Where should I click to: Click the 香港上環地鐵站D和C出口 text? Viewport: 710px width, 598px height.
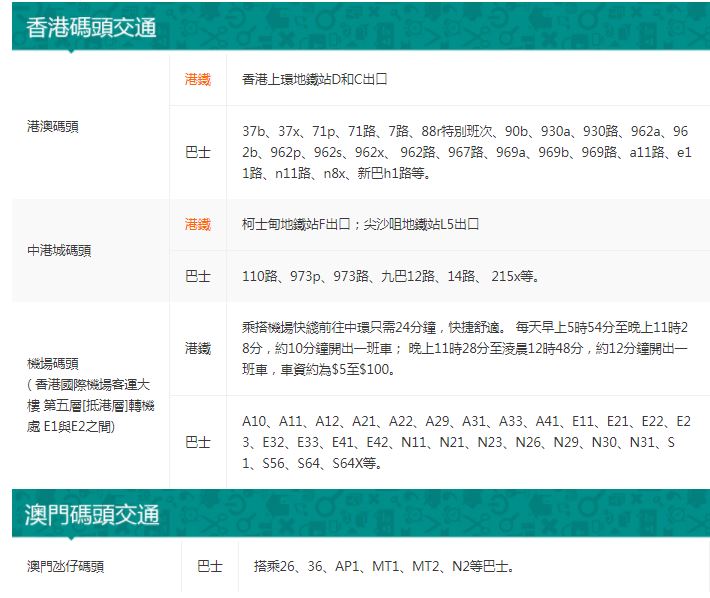(314, 79)
